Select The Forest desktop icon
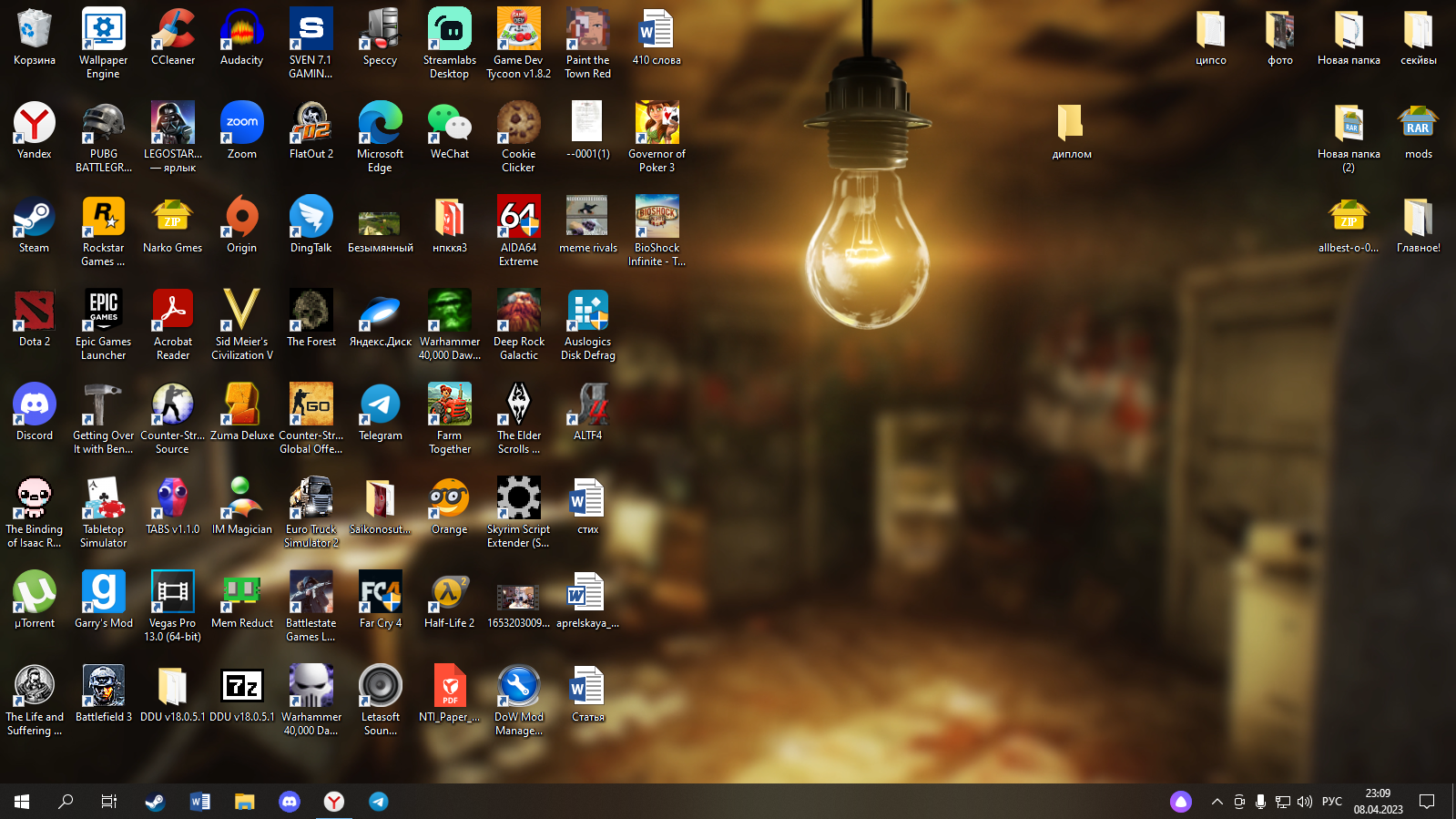Viewport: 1456px width, 819px height. tap(311, 318)
